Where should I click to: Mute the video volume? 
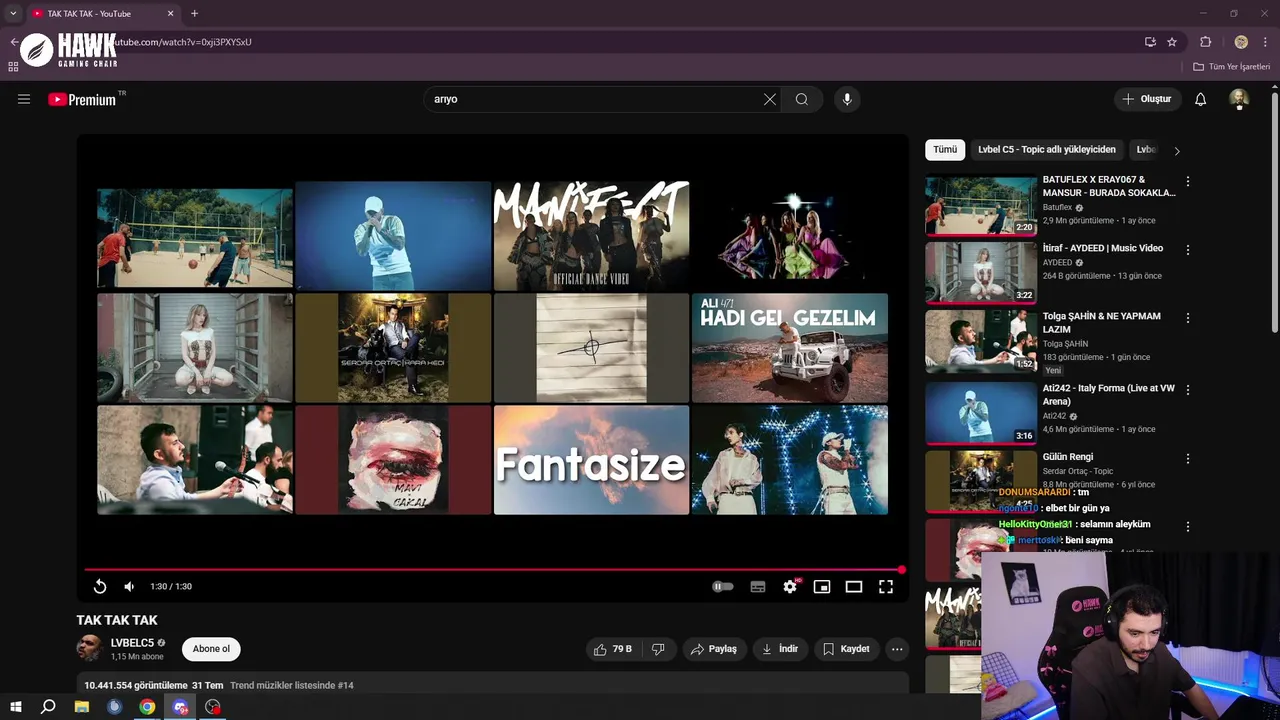[129, 586]
